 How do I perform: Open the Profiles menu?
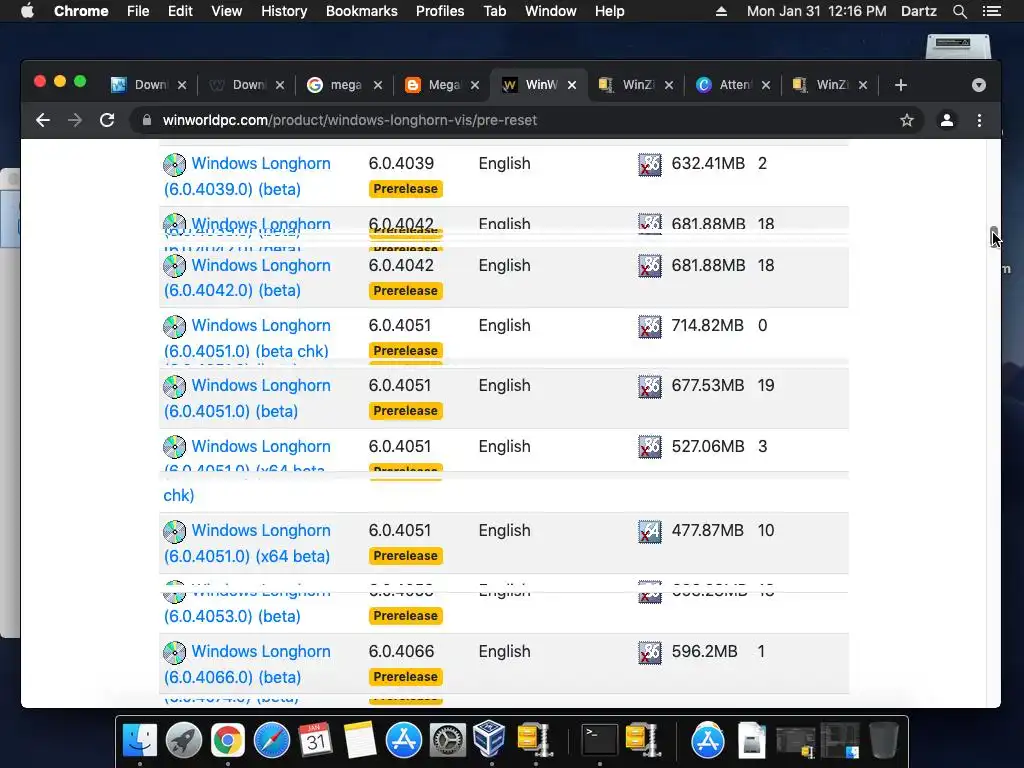tap(440, 11)
